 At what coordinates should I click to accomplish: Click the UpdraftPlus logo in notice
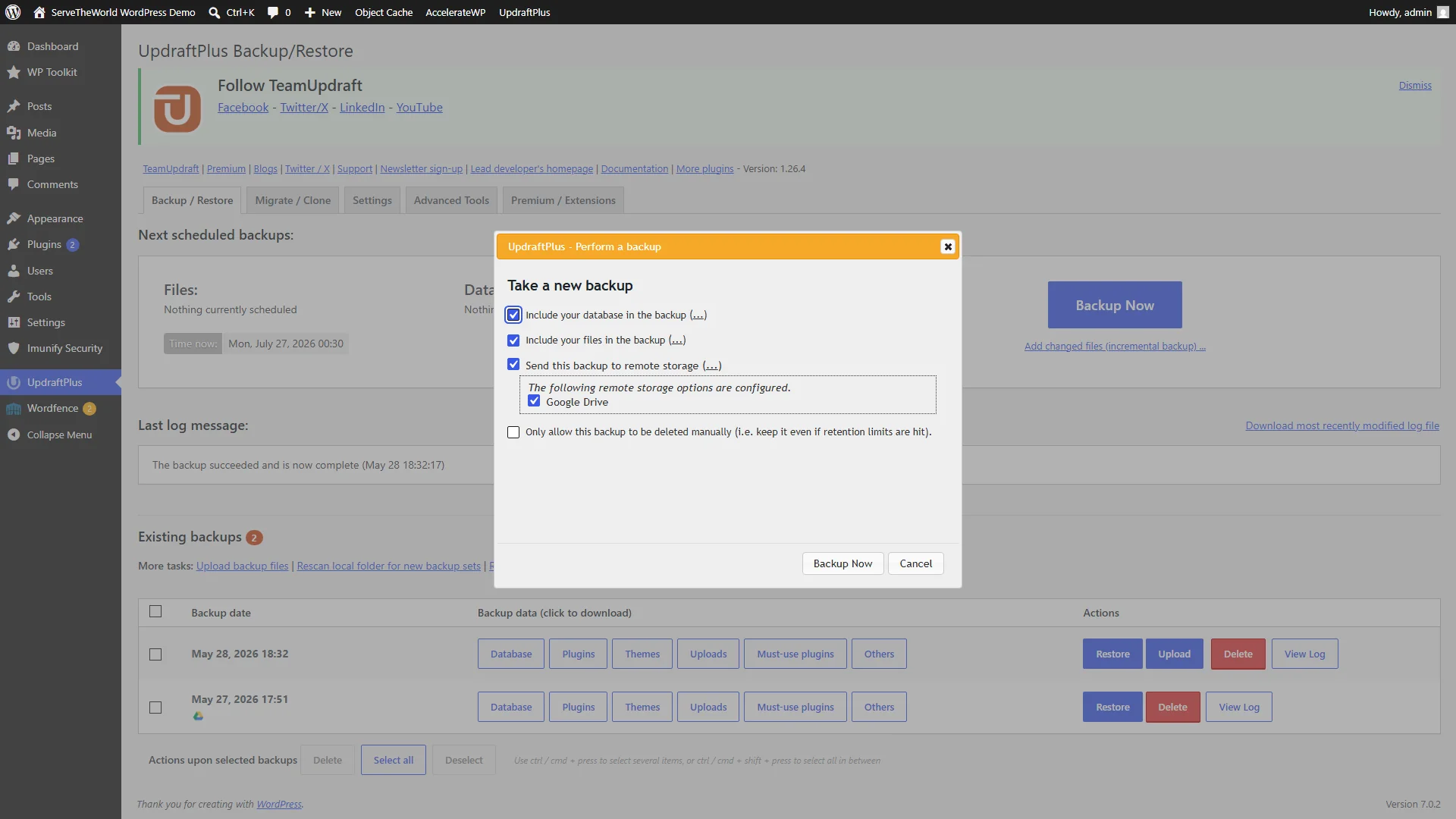177,108
